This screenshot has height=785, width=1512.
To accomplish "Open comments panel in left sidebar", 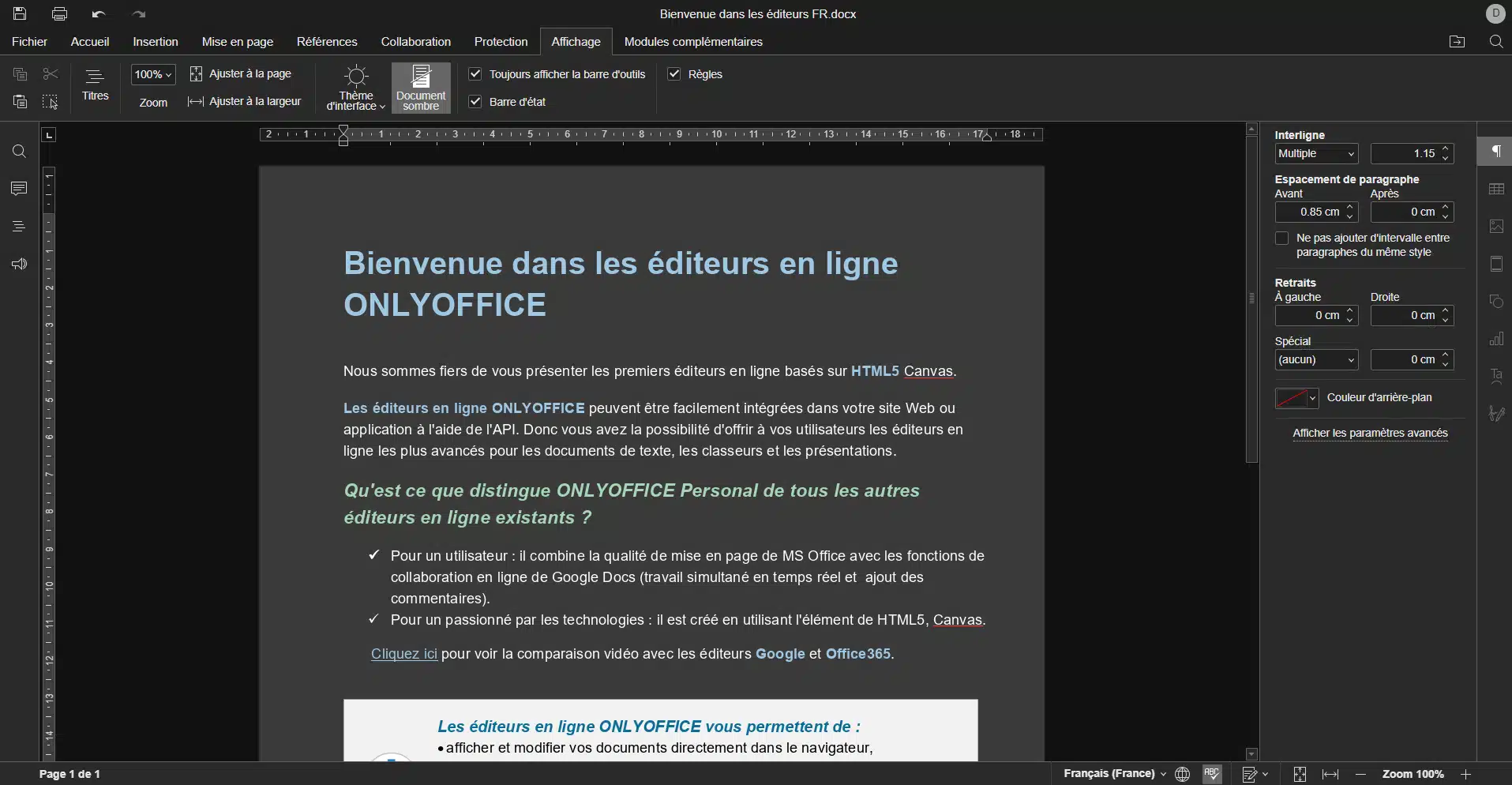I will click(20, 189).
